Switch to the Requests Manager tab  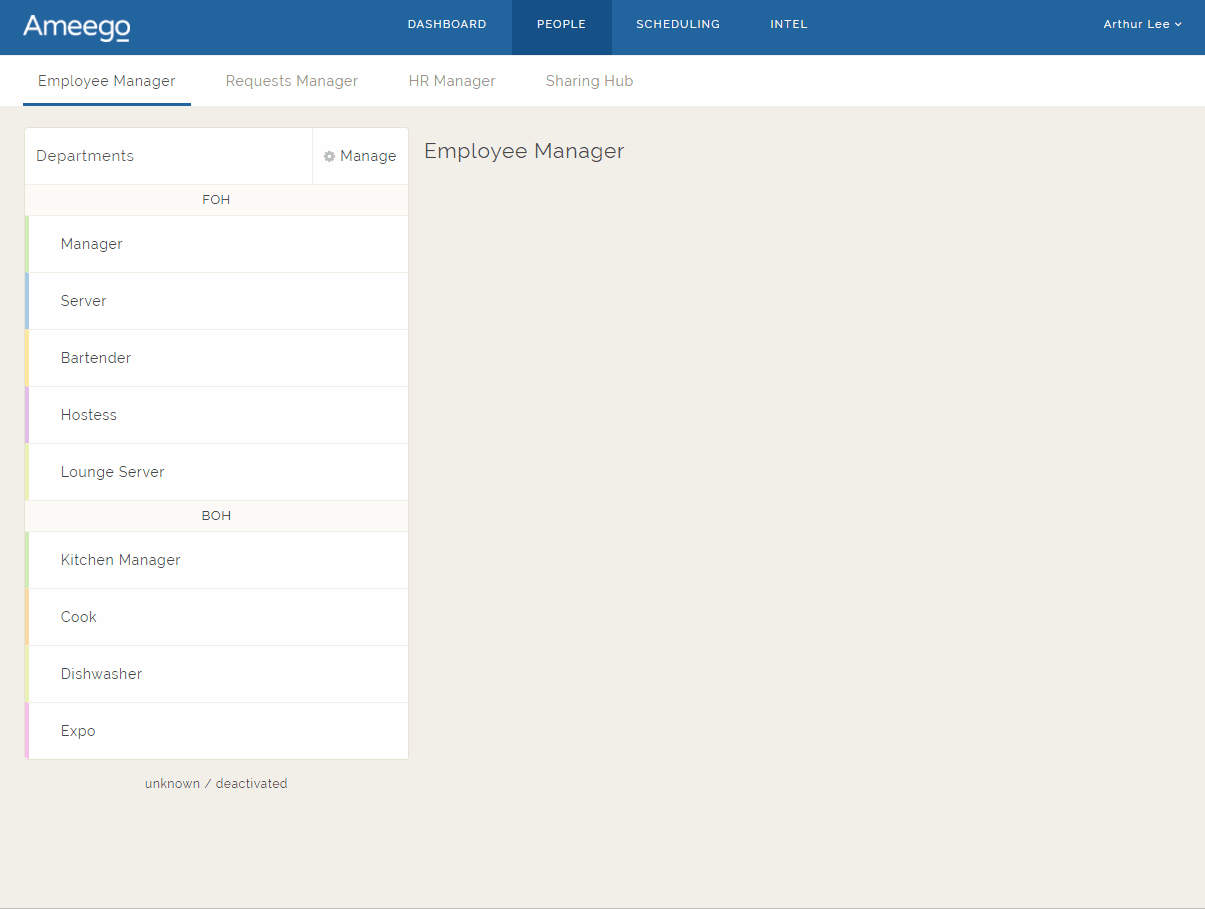(291, 81)
